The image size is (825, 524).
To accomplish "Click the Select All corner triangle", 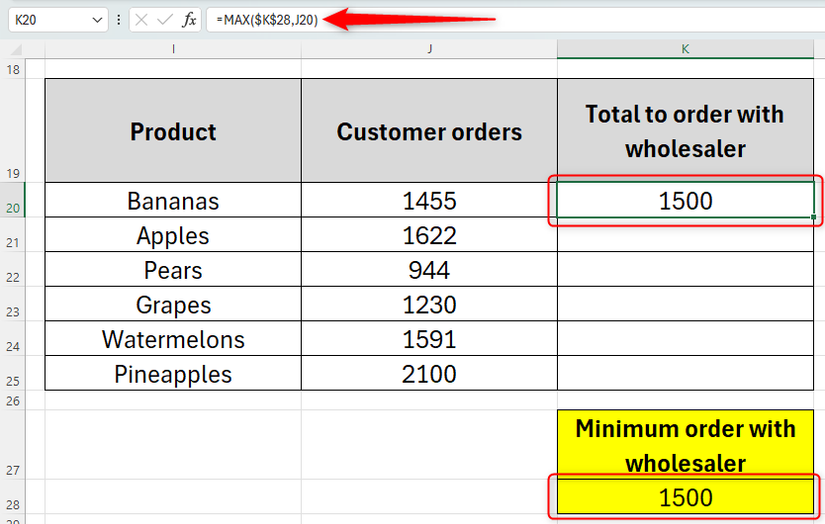I will (16, 50).
